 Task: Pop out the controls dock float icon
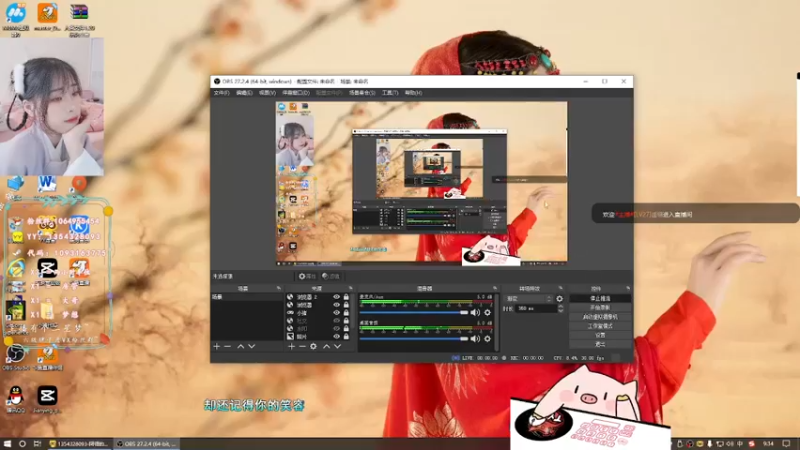(x=628, y=288)
